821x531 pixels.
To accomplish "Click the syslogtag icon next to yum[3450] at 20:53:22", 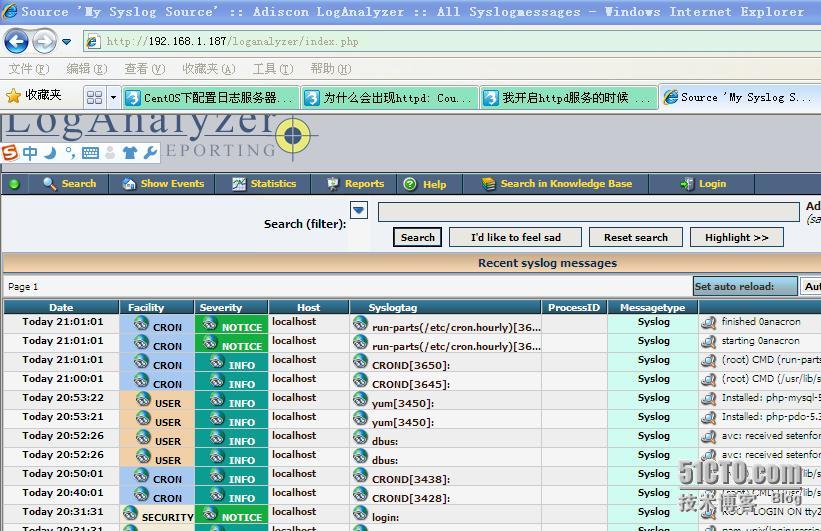I will (x=360, y=399).
